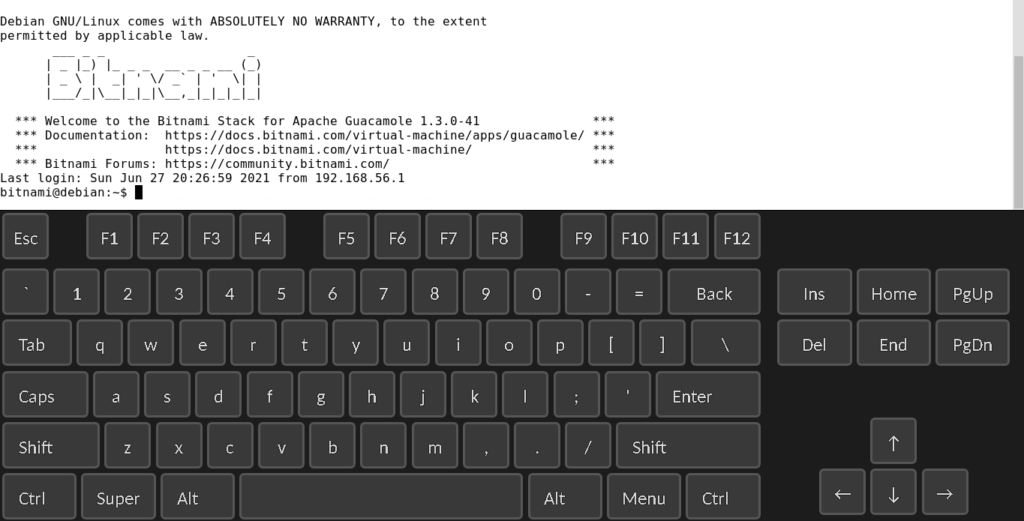This screenshot has height=521, width=1024.
Task: Tap the Tab key
Action: coord(37,343)
